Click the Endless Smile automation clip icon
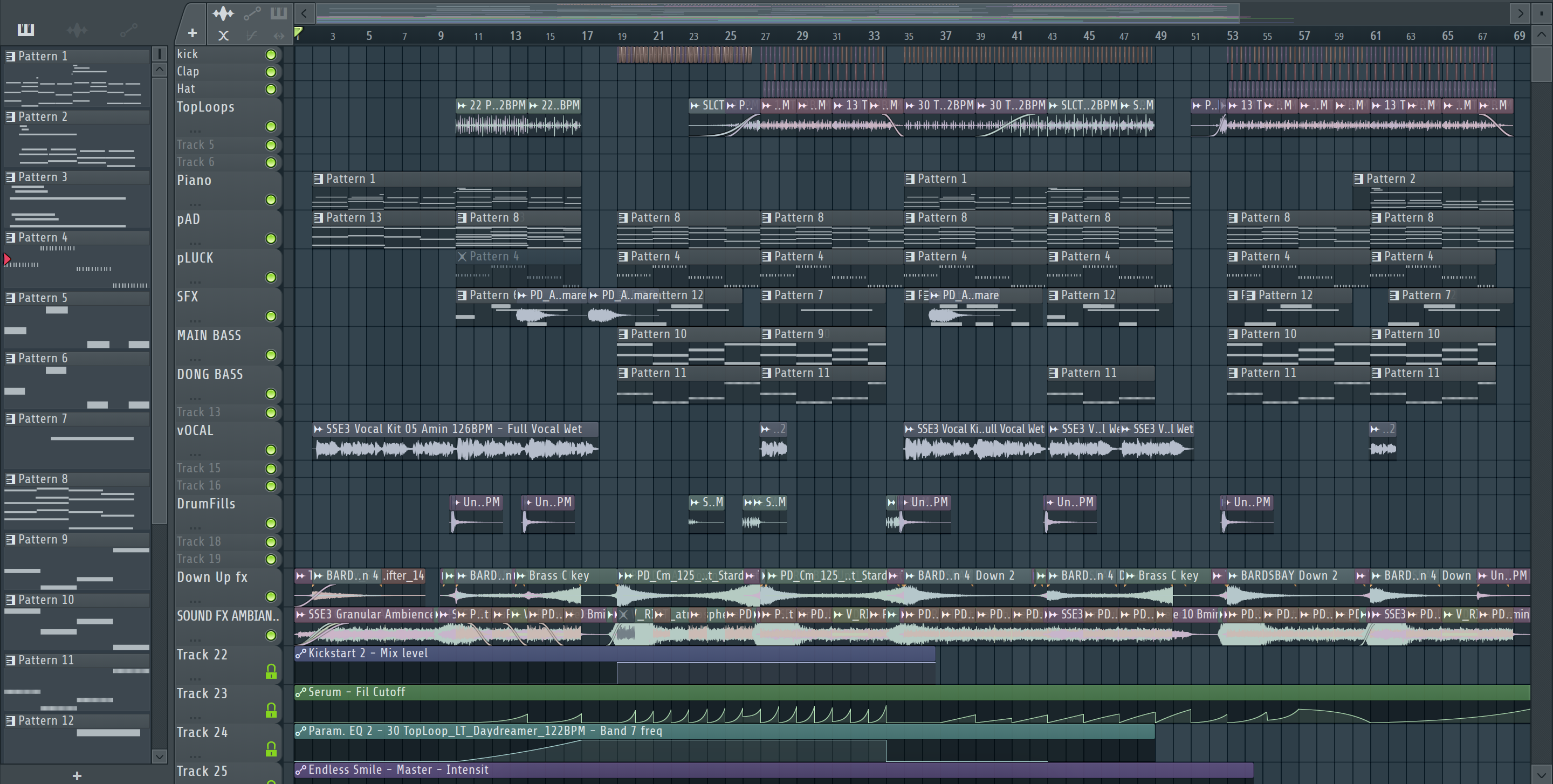The height and width of the screenshot is (784, 1553). pyautogui.click(x=301, y=770)
